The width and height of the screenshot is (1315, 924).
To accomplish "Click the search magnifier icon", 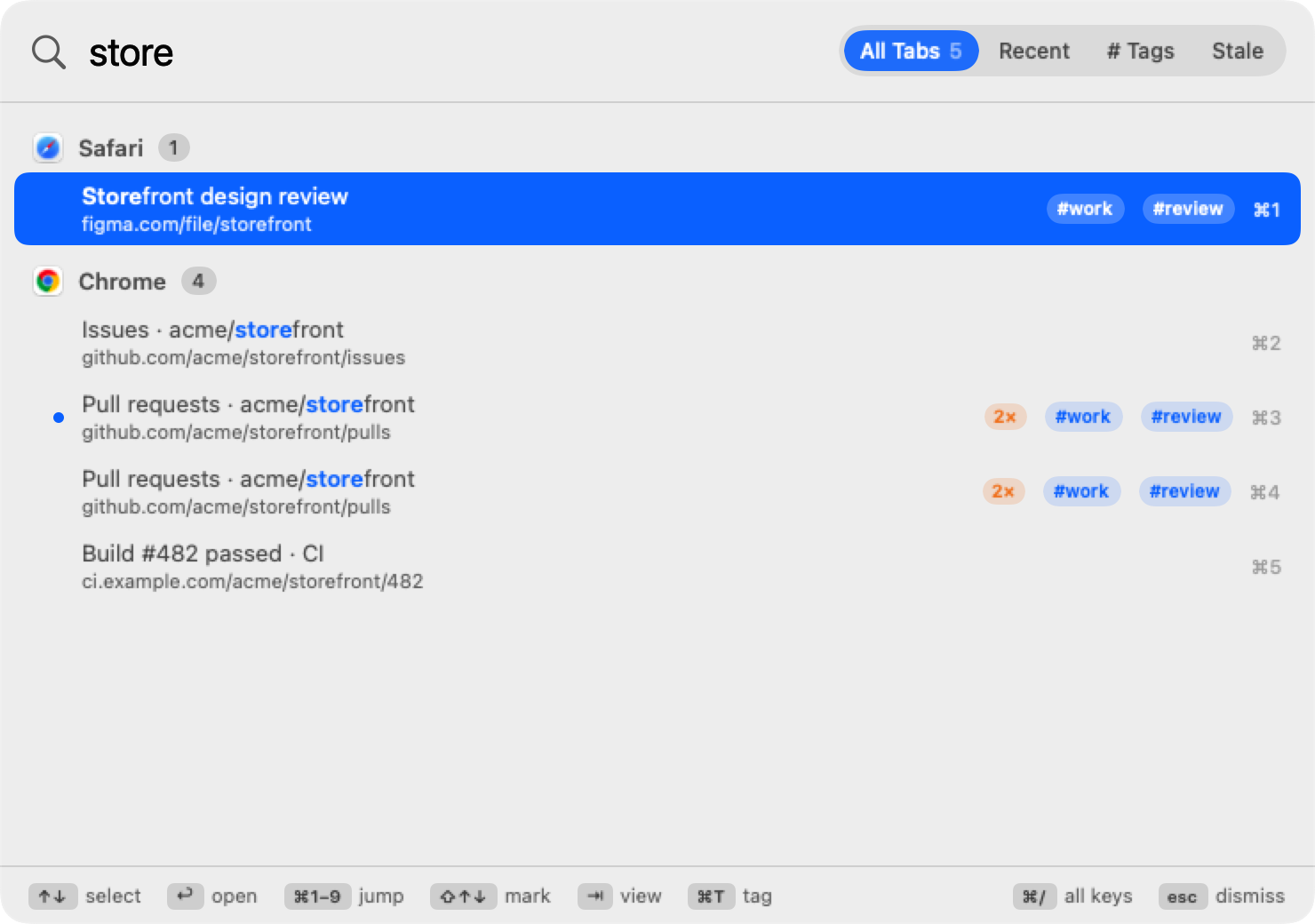I will [x=49, y=52].
